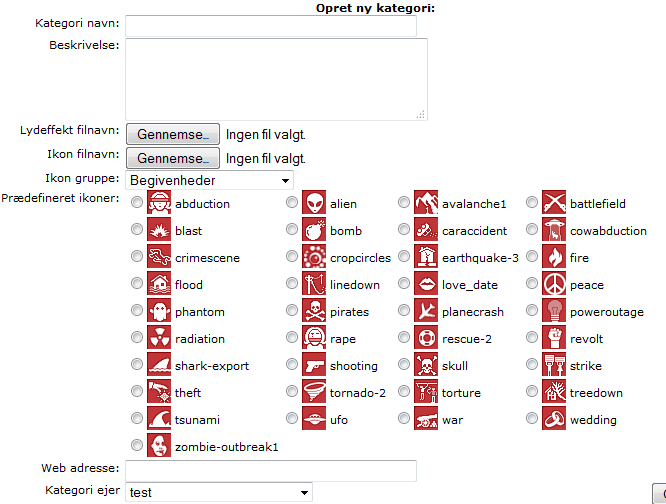
Task: Click the tornado-2 funnel icon
Action: tap(314, 391)
